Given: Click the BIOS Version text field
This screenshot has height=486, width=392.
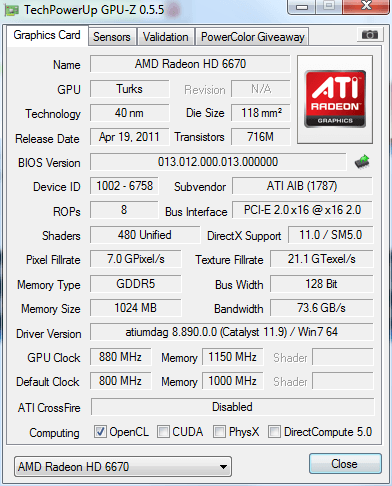Looking at the screenshot, I should tap(218, 162).
